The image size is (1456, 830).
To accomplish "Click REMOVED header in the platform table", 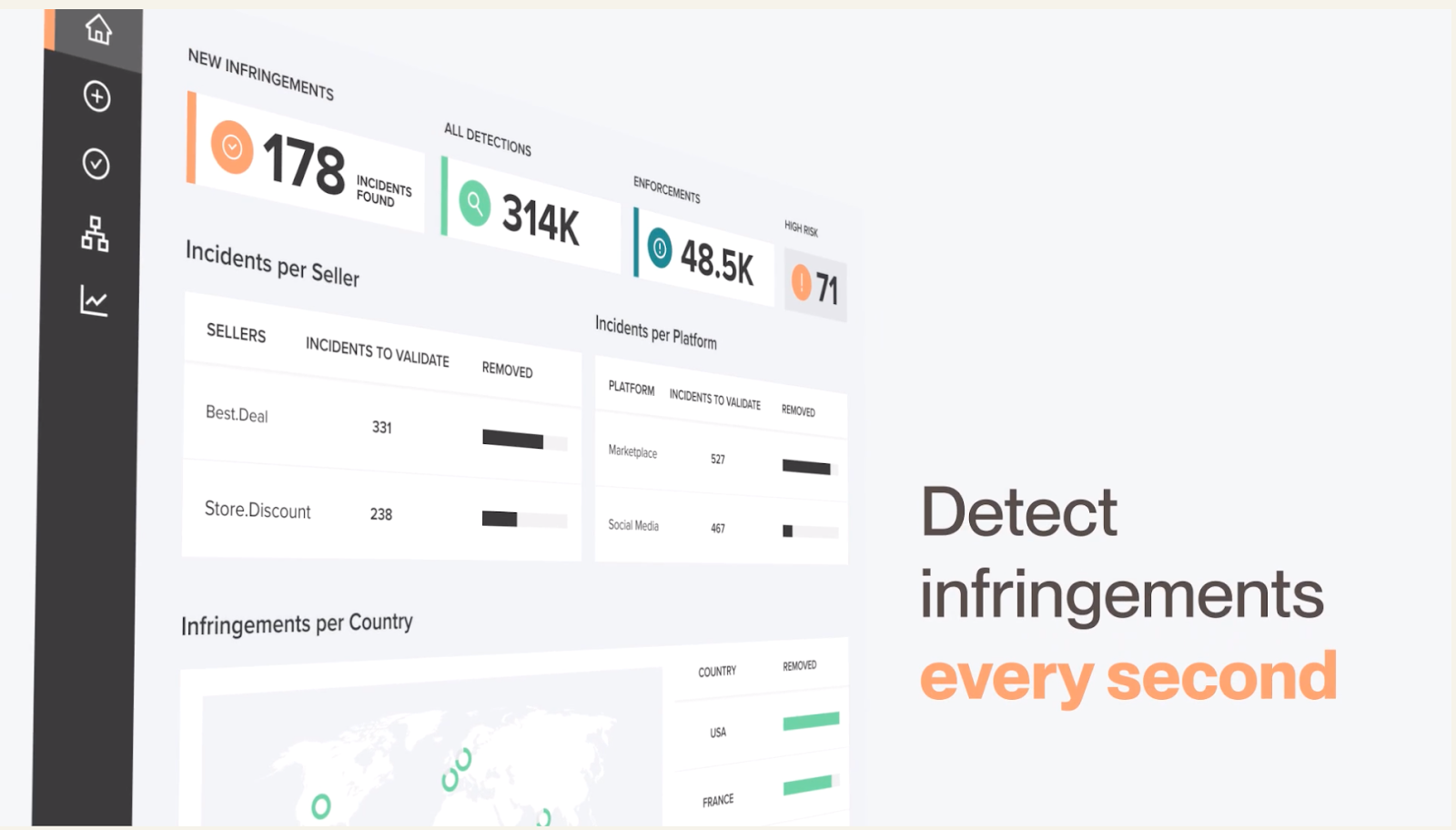I will [798, 410].
